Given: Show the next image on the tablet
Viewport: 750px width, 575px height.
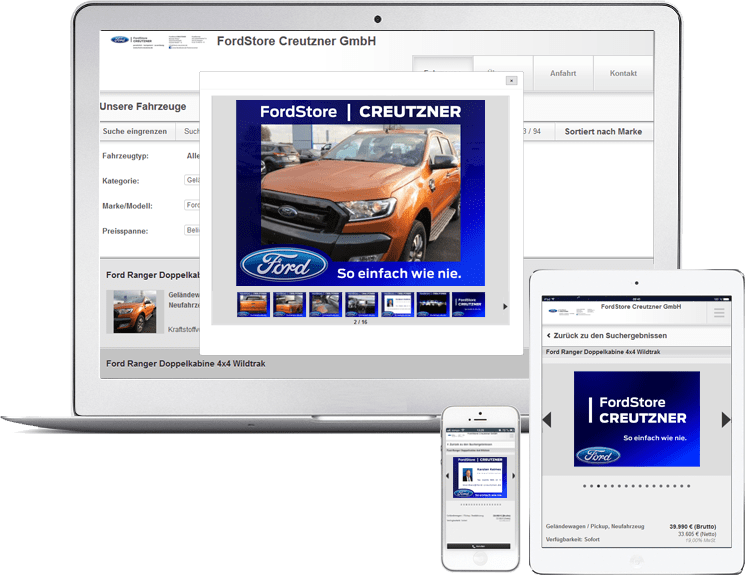Looking at the screenshot, I should click(x=726, y=420).
